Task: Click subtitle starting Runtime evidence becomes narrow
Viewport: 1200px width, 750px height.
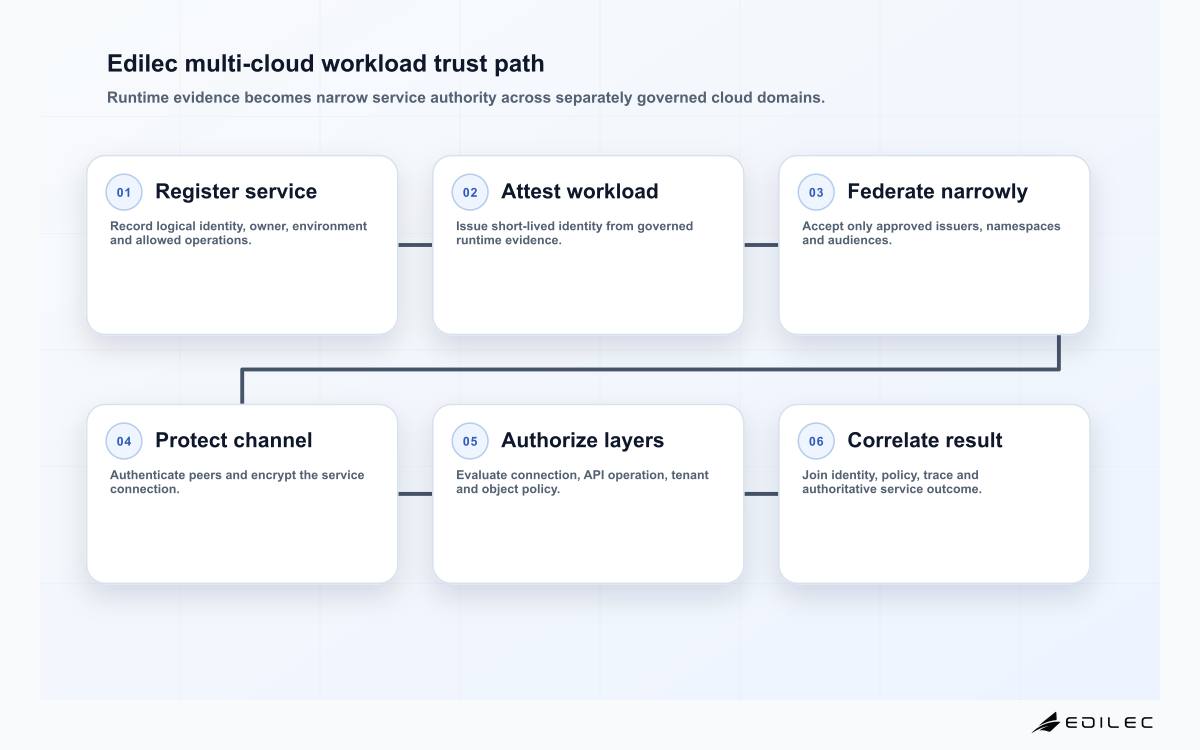Action: pos(466,98)
